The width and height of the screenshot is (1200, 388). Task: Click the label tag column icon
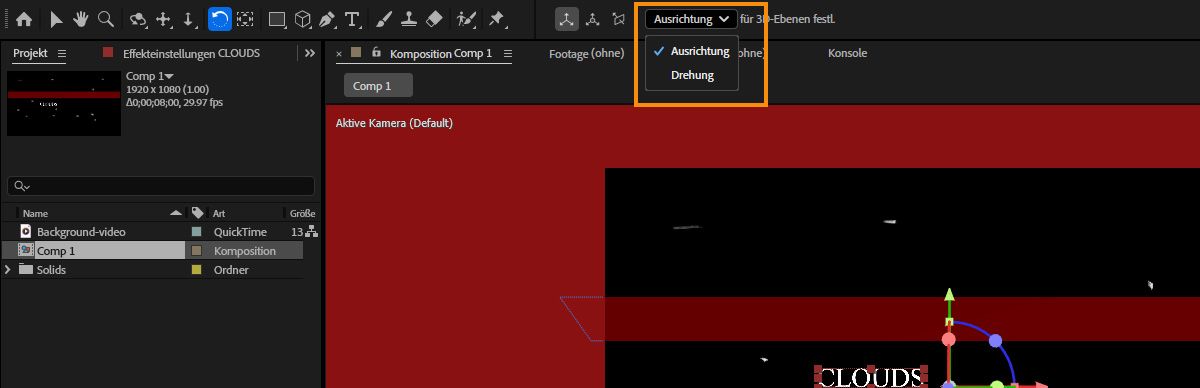point(197,213)
